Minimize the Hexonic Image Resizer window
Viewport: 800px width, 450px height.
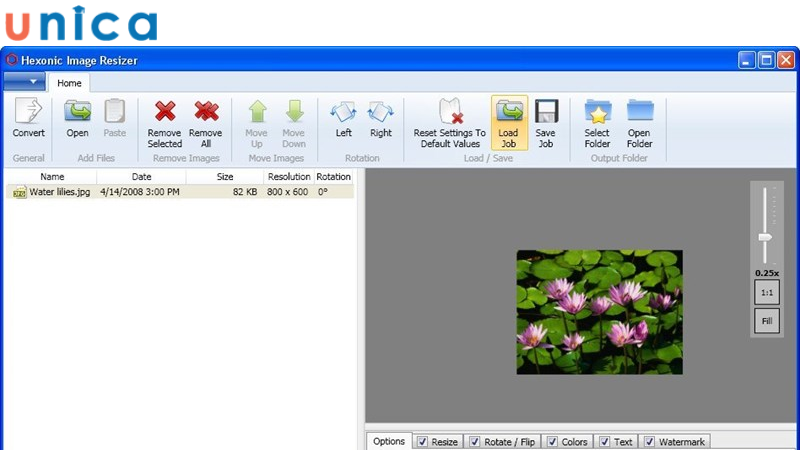pyautogui.click(x=746, y=60)
